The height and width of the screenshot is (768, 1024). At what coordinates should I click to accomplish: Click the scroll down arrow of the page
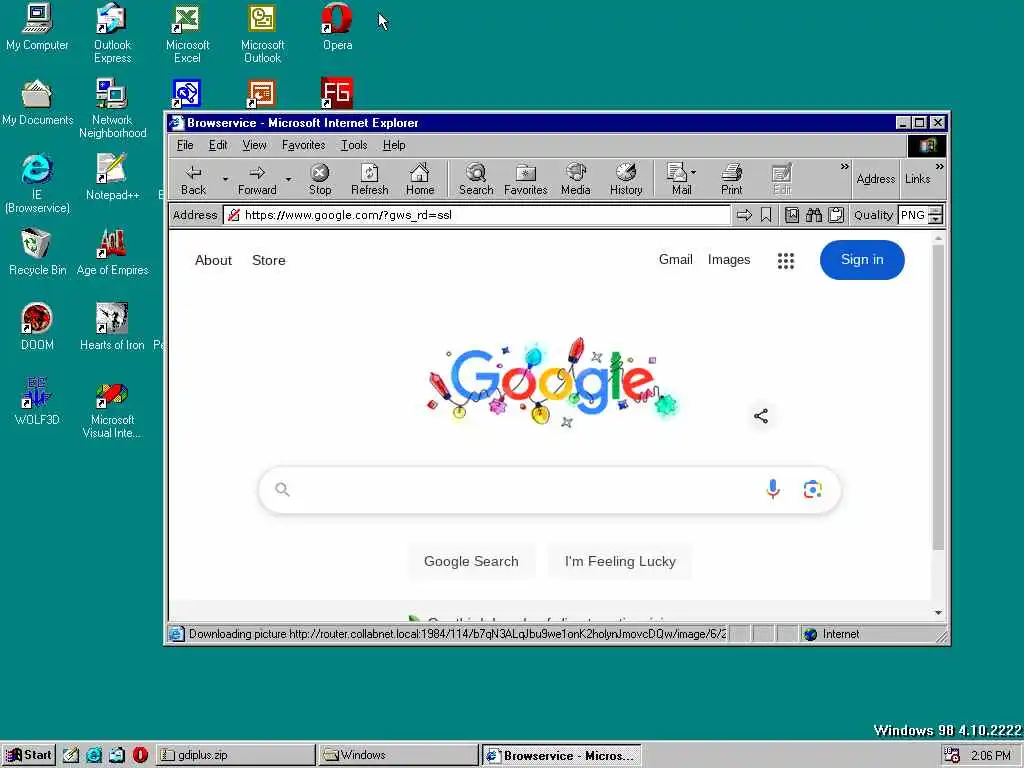[x=938, y=613]
